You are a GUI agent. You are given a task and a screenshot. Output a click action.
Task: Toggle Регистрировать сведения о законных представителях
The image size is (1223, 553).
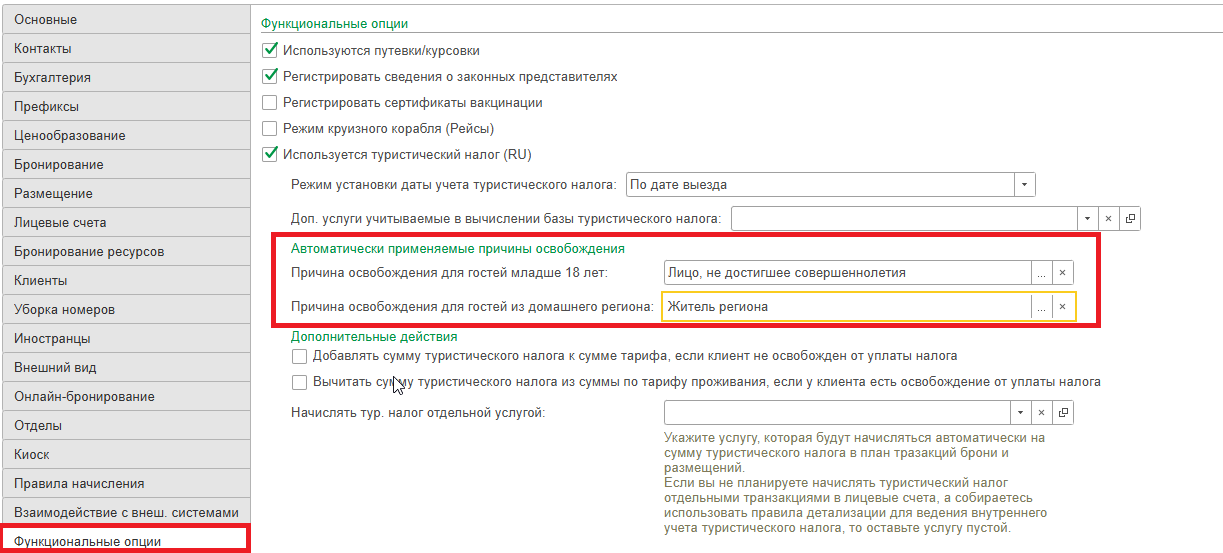[269, 76]
